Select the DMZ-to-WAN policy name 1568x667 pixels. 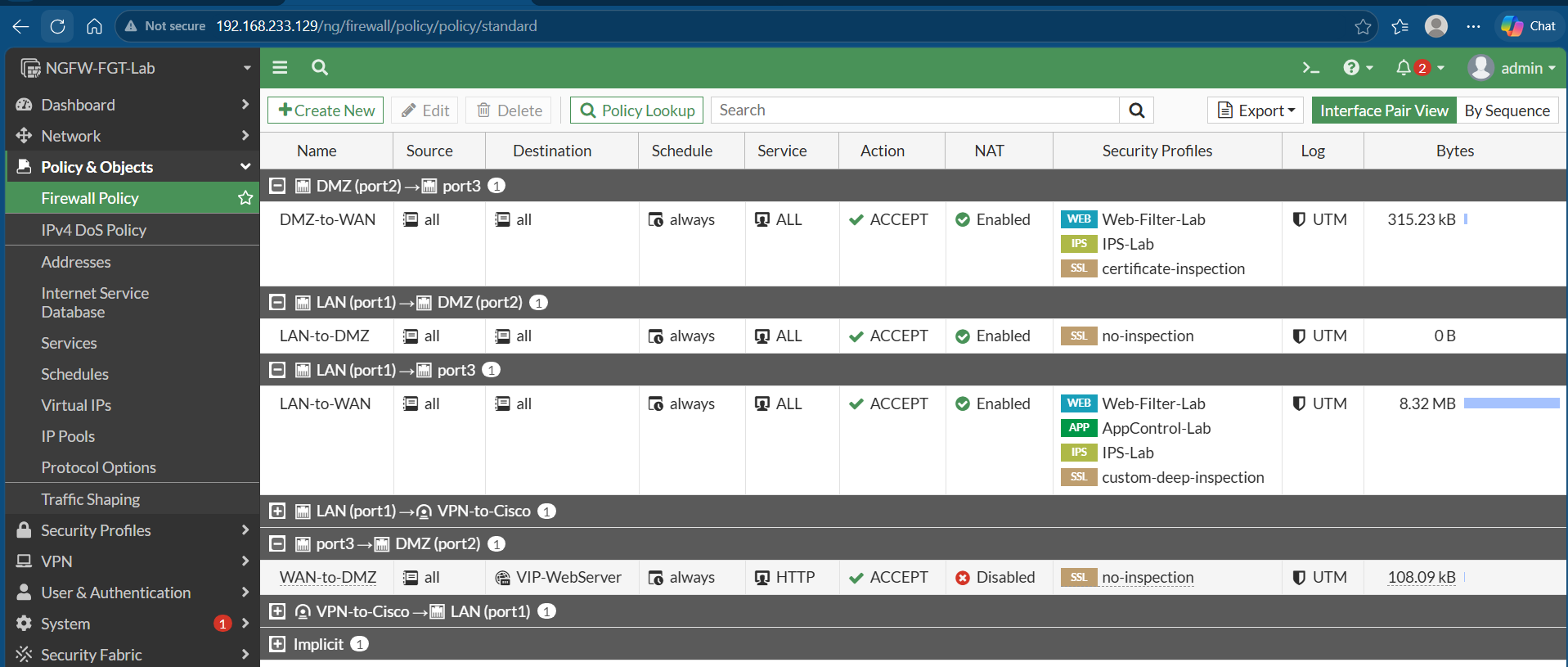coord(327,219)
